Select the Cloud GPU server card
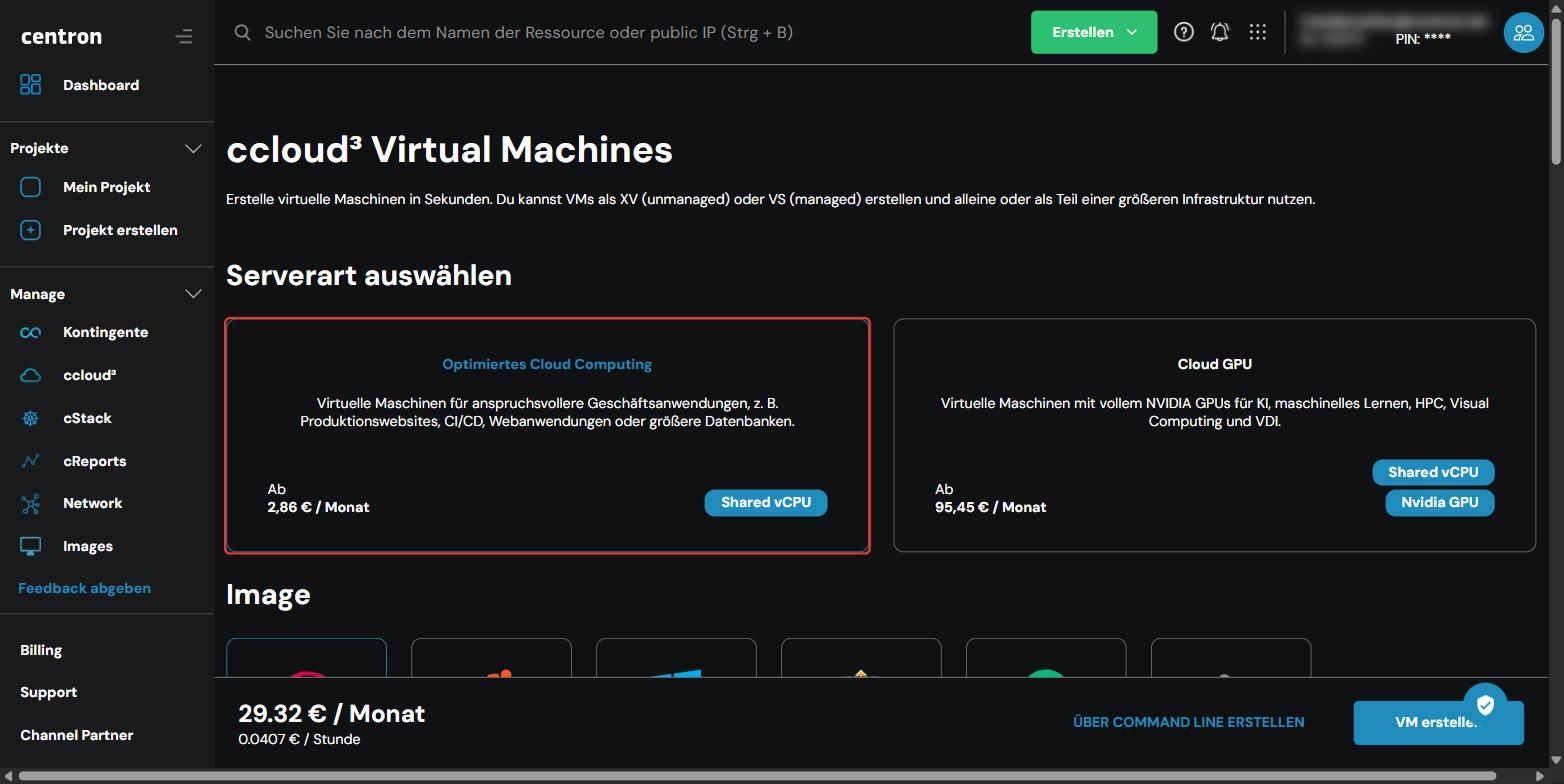Image resolution: width=1564 pixels, height=784 pixels. point(1214,435)
